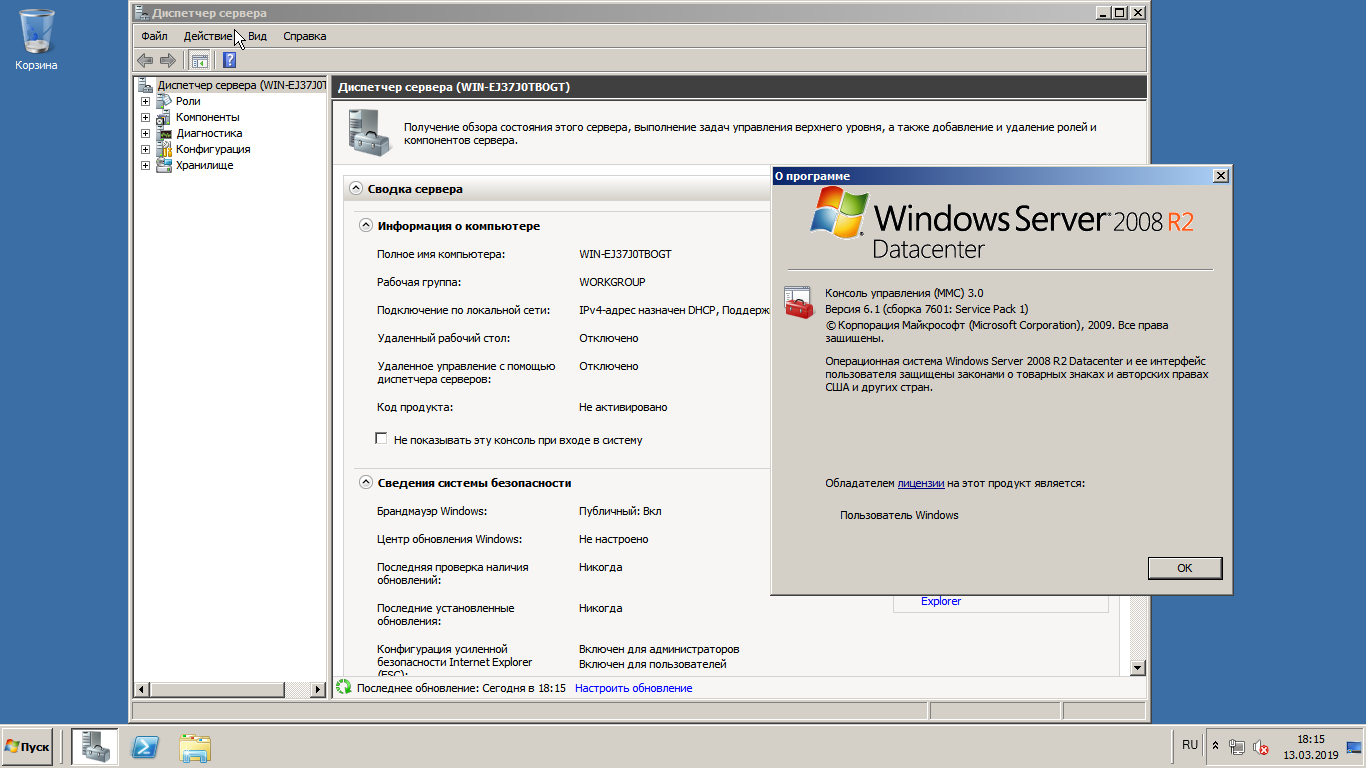Expand the Конфигурация tree node
Screen dimensions: 1366x768
coord(145,149)
